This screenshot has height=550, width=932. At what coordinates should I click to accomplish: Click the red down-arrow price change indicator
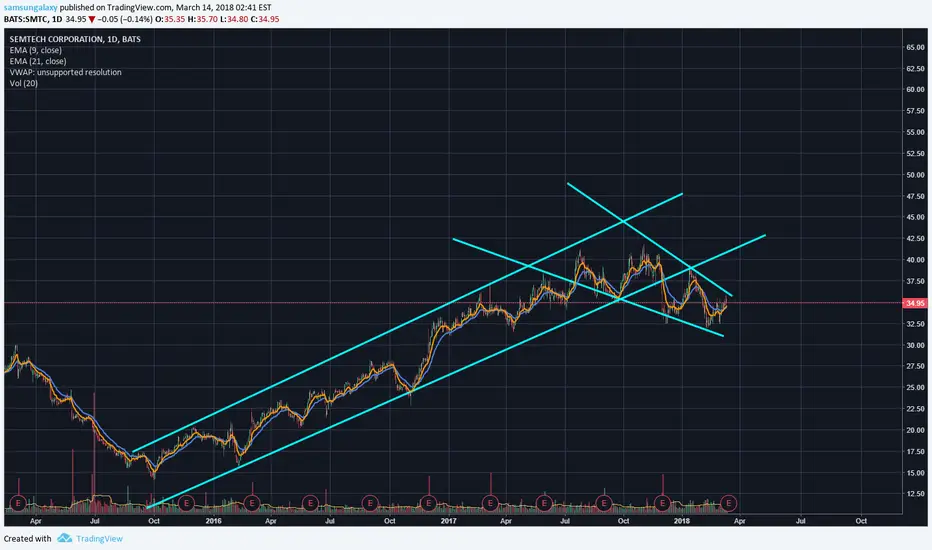pyautogui.click(x=92, y=19)
